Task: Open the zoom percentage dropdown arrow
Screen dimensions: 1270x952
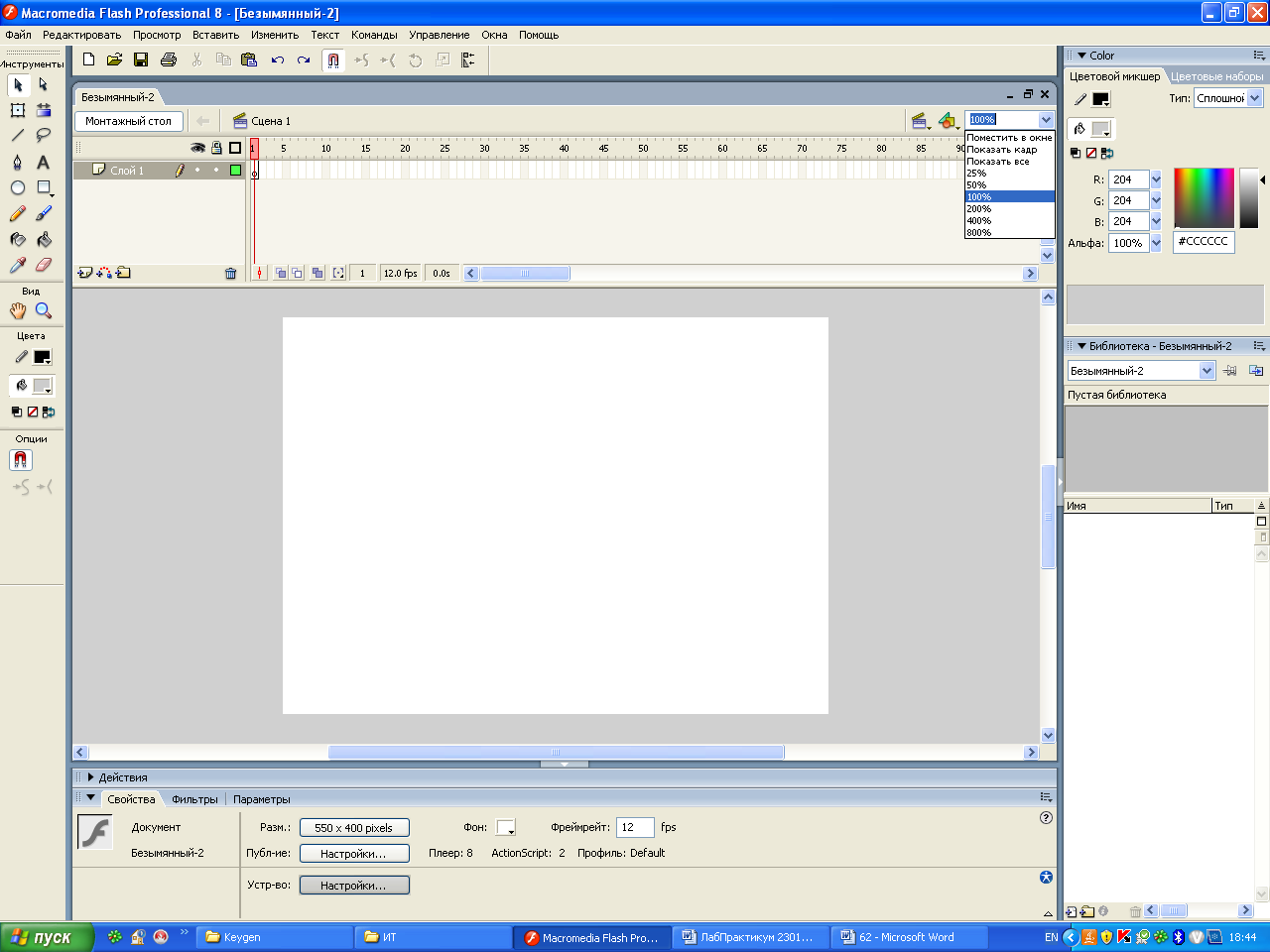Action: [1046, 120]
